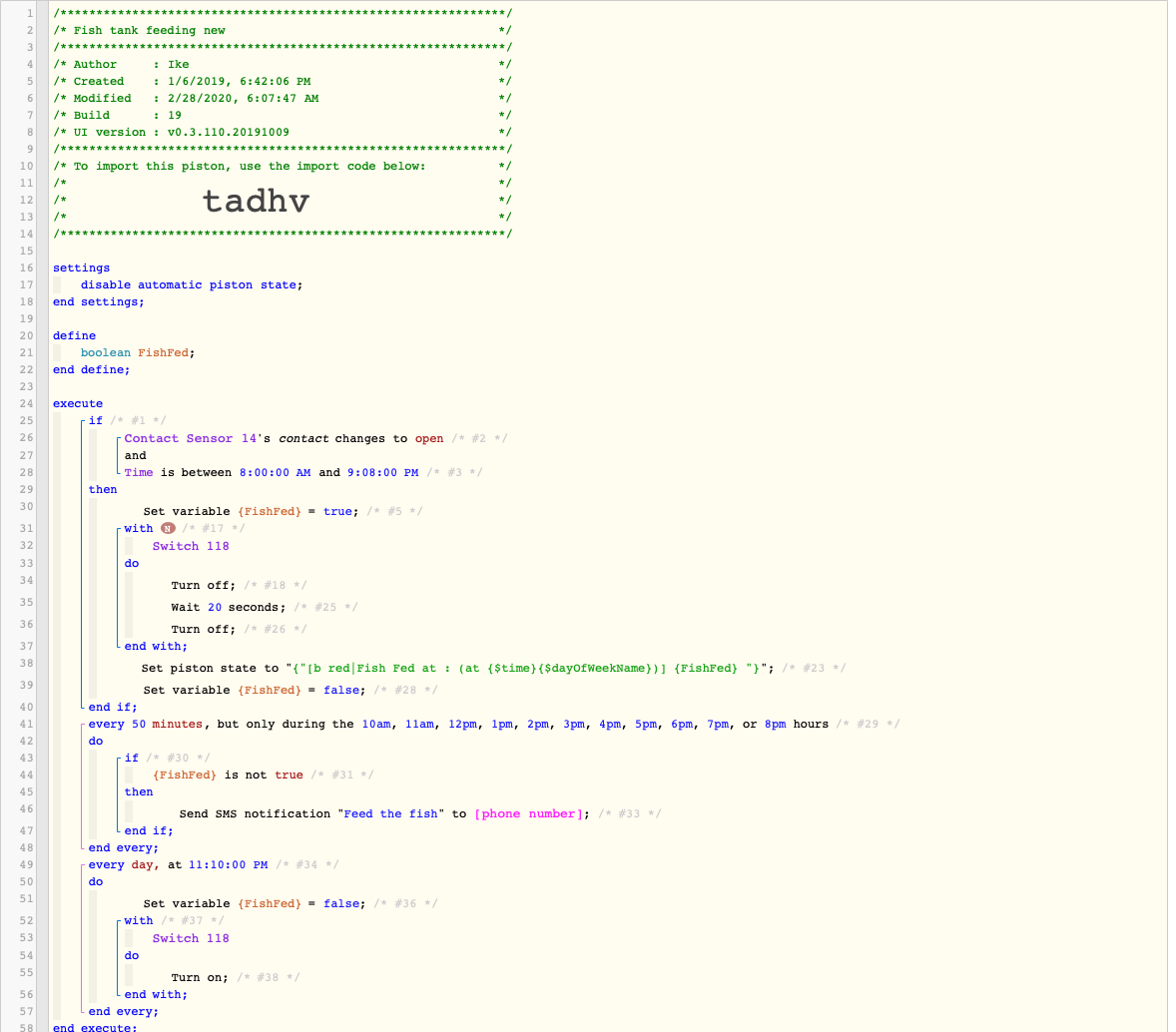
Task: Click the 'do' keyword on line 50
Action: [95, 882]
